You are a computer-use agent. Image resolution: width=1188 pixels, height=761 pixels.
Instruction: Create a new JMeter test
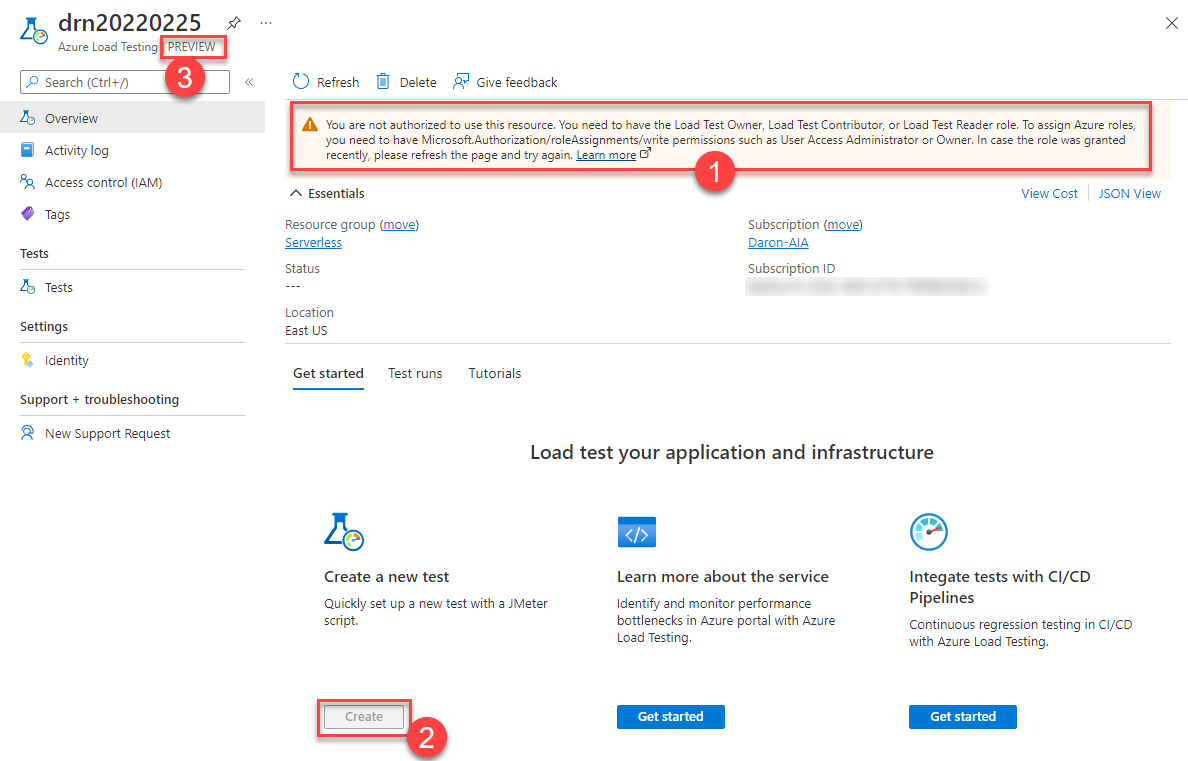pos(363,717)
